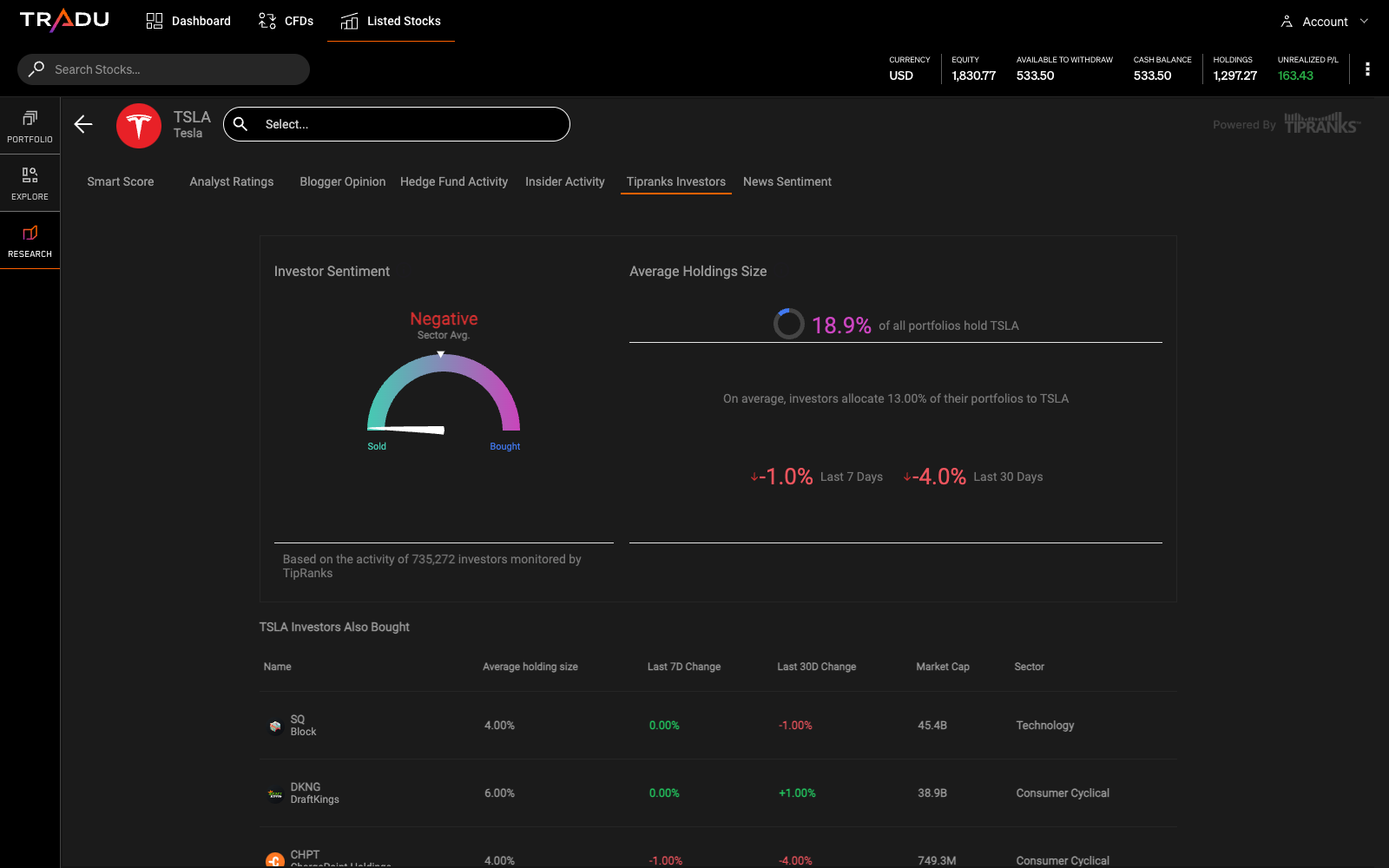Switch to the News Sentiment tab

[787, 181]
